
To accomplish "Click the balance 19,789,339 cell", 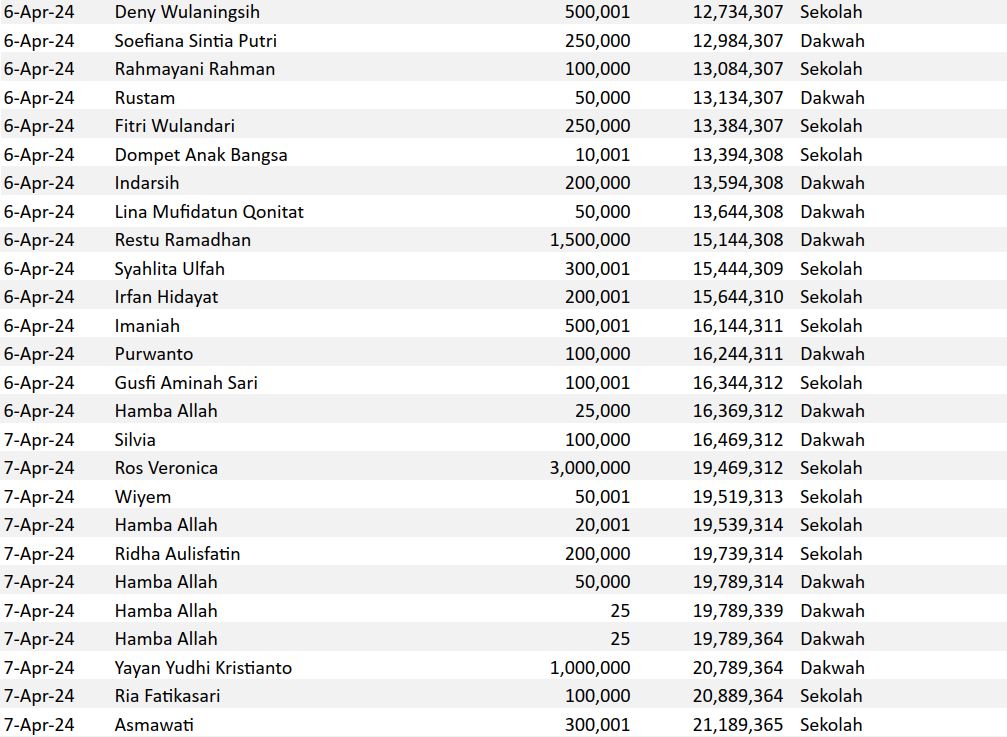I will 738,611.
